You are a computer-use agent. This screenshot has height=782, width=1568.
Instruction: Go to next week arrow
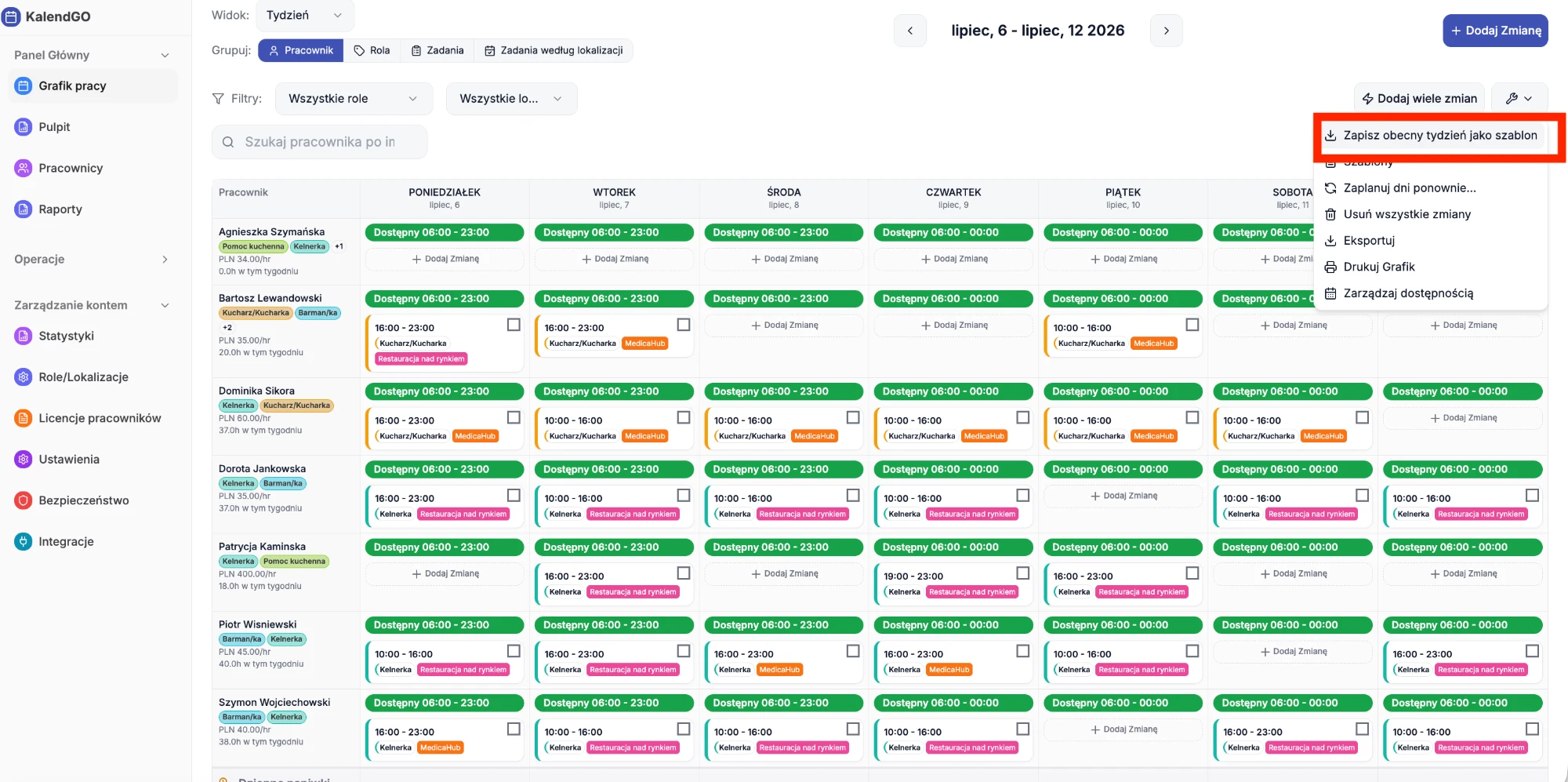point(1167,31)
